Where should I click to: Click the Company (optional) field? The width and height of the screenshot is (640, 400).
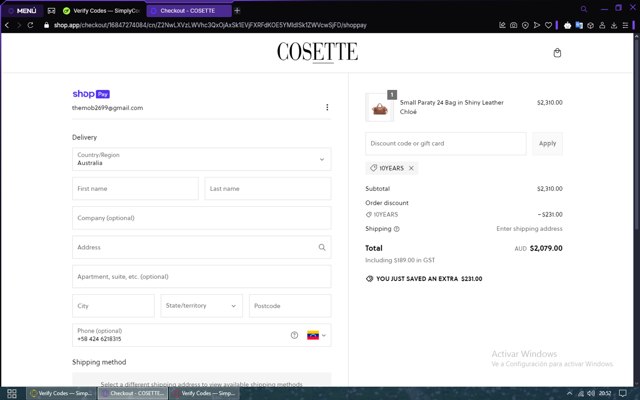pyautogui.click(x=202, y=218)
